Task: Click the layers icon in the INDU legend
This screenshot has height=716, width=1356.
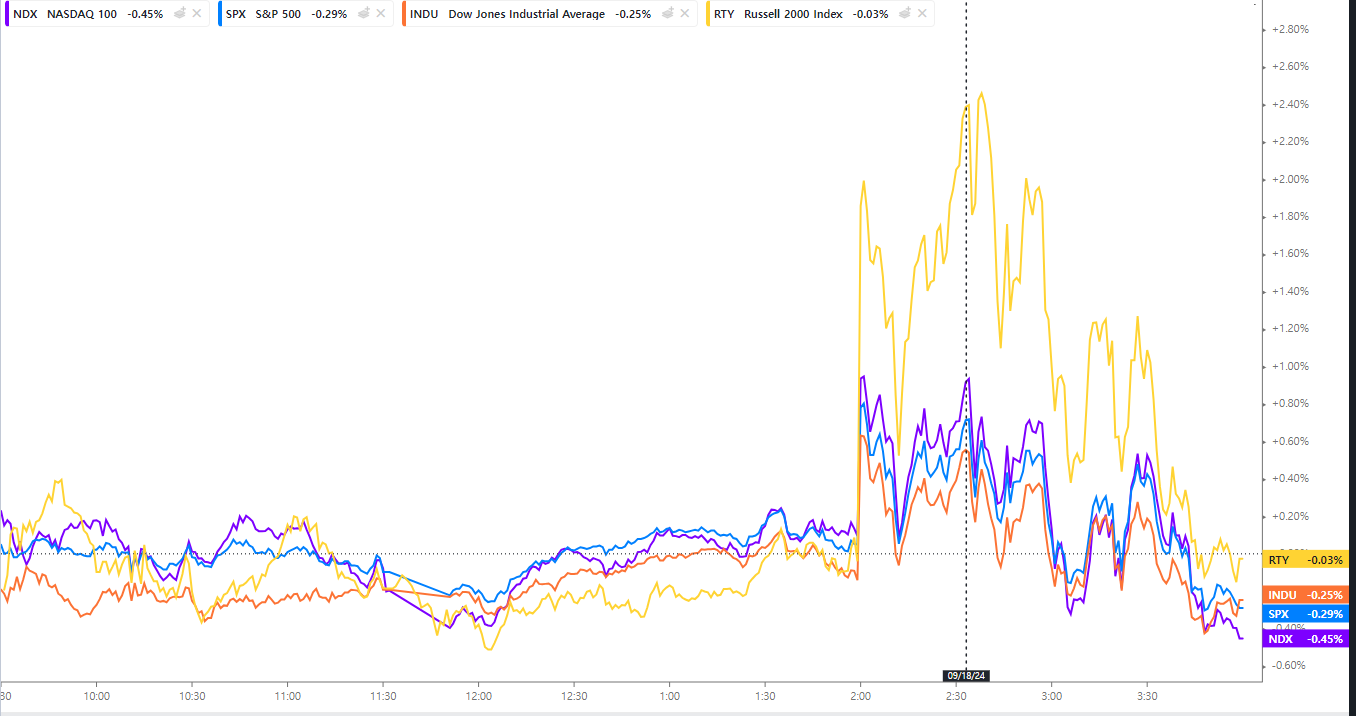Action: pyautogui.click(x=665, y=14)
